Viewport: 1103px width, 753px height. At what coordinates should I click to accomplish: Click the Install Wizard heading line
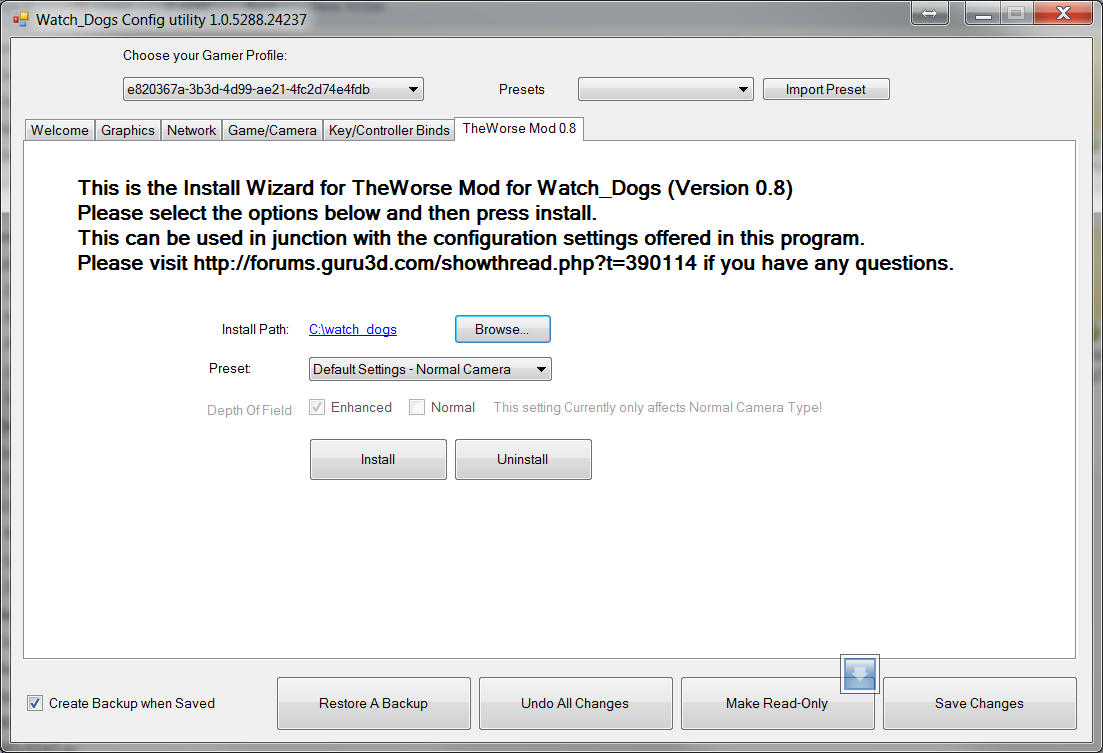click(435, 188)
